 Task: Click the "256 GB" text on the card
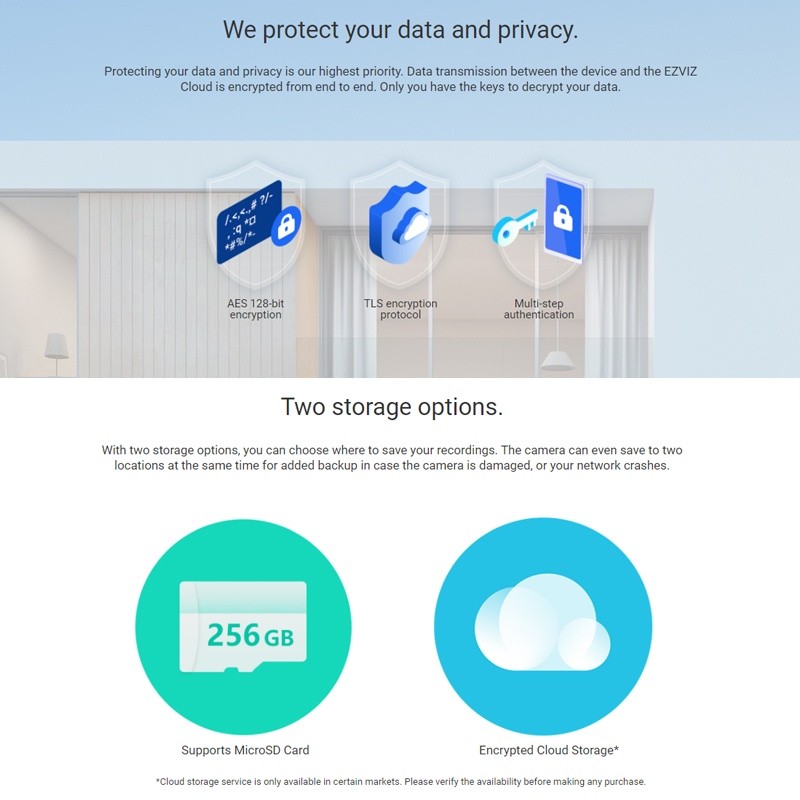pos(250,634)
